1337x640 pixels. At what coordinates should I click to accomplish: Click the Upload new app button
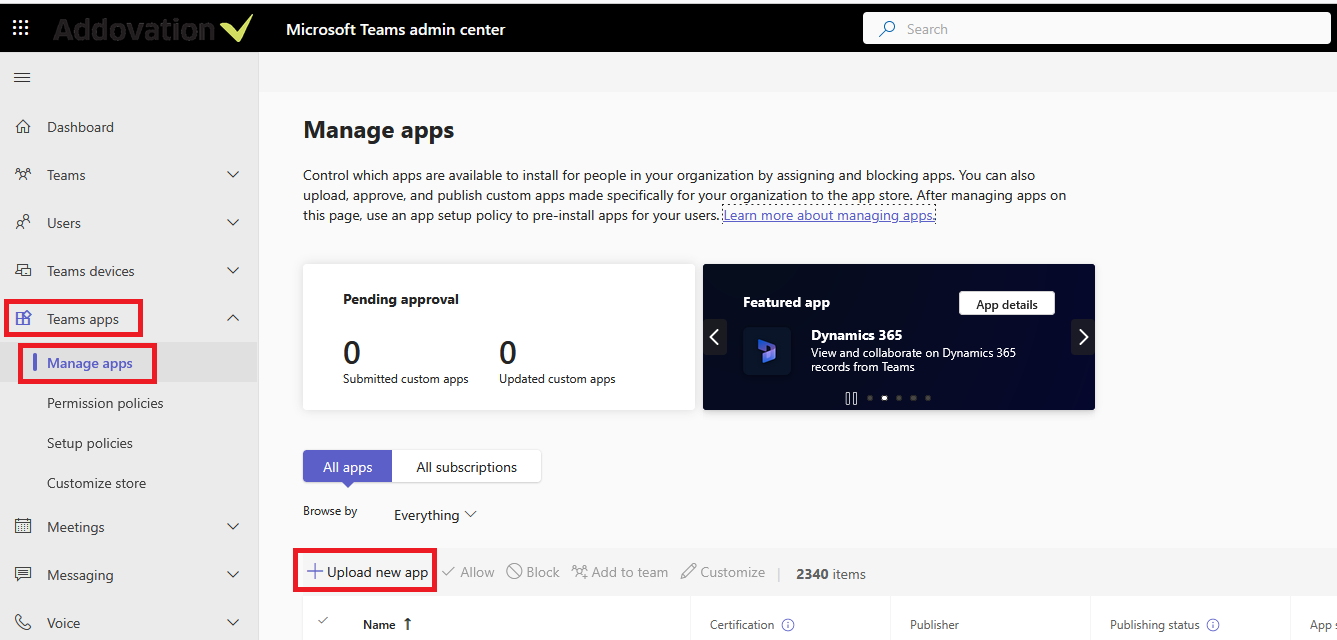click(367, 572)
